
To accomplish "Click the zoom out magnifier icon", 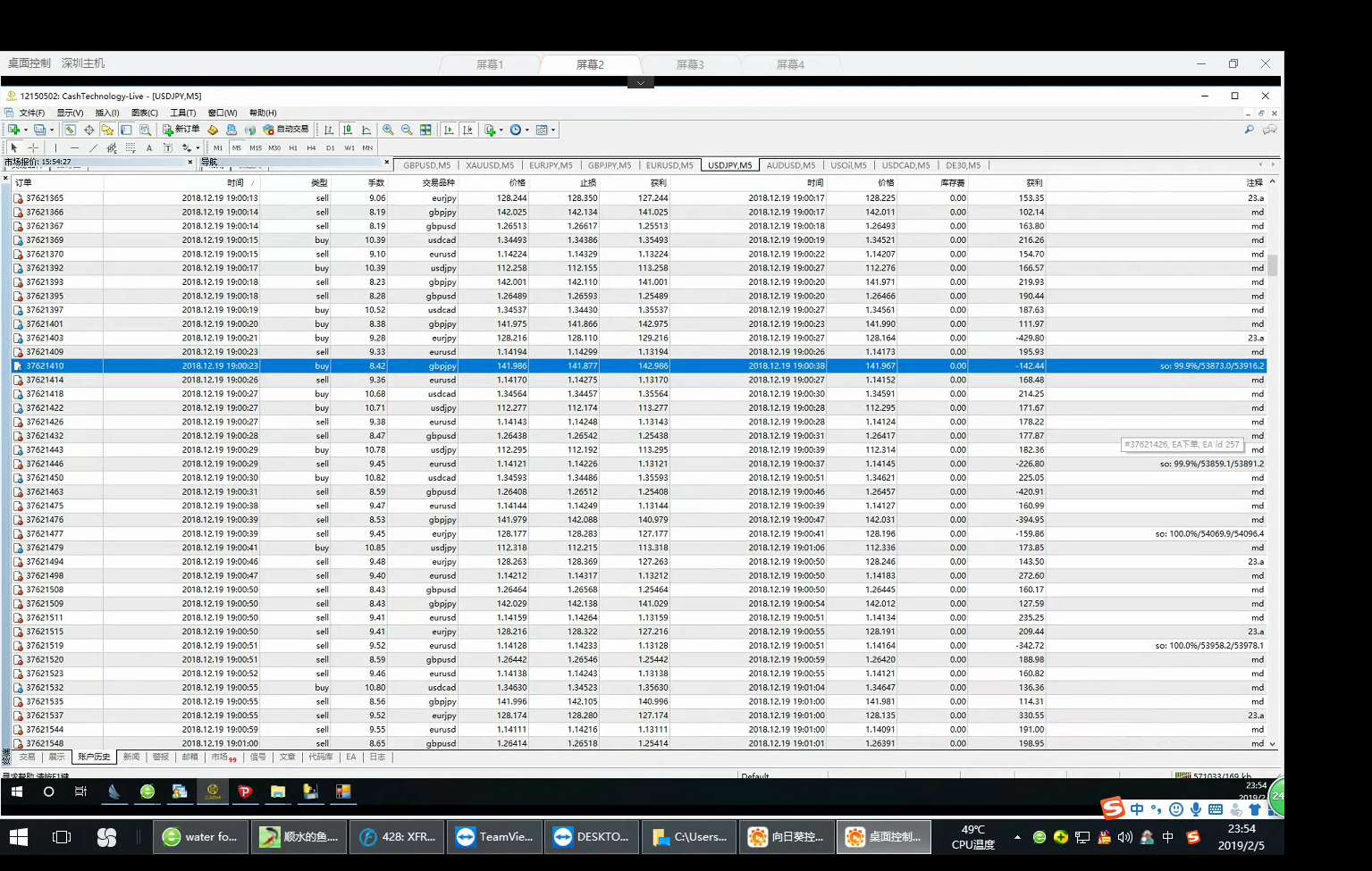I will tap(407, 130).
